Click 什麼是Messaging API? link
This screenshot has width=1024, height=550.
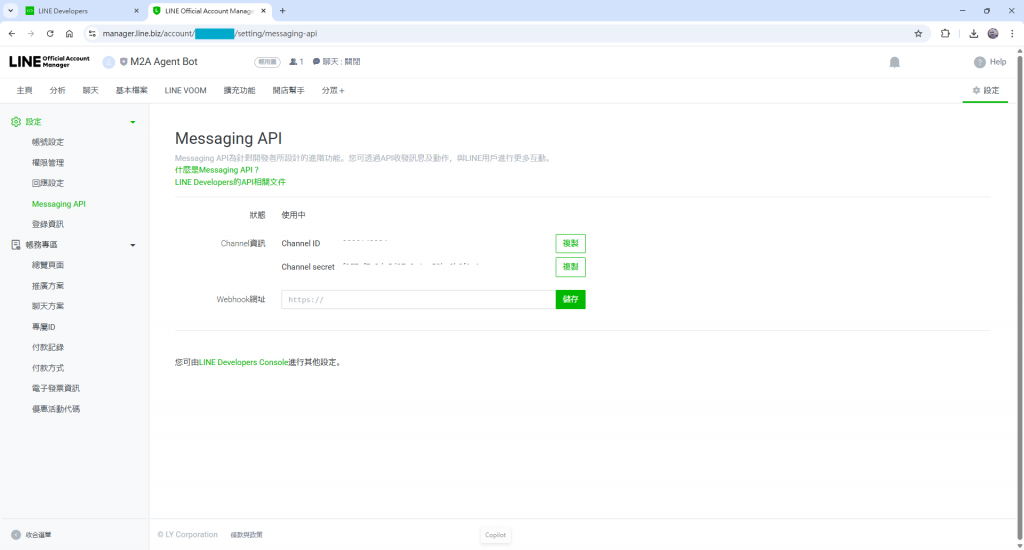point(217,170)
